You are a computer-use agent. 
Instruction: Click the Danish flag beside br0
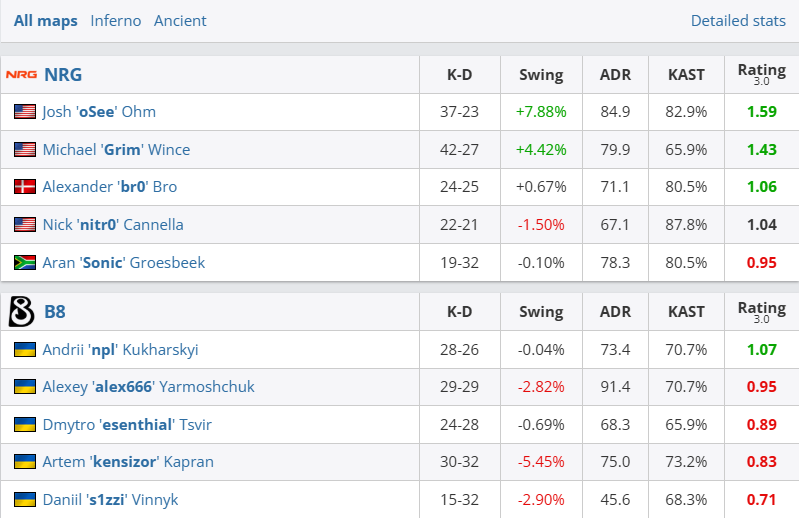[25, 187]
